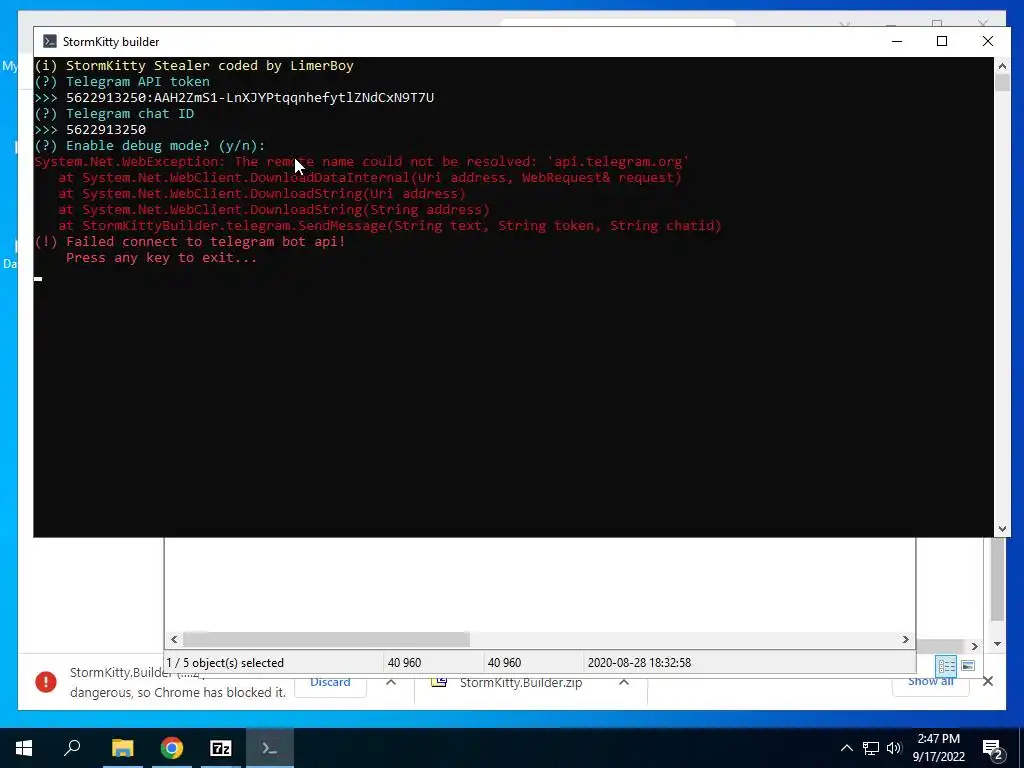Click the '2020-08-28 18:32:58' status entry
1024x768 pixels.
(x=639, y=663)
